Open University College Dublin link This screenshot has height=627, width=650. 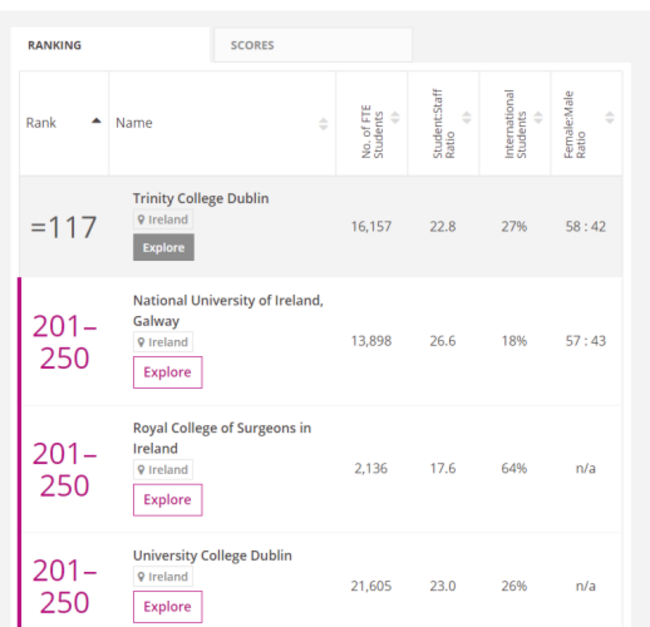coord(212,556)
